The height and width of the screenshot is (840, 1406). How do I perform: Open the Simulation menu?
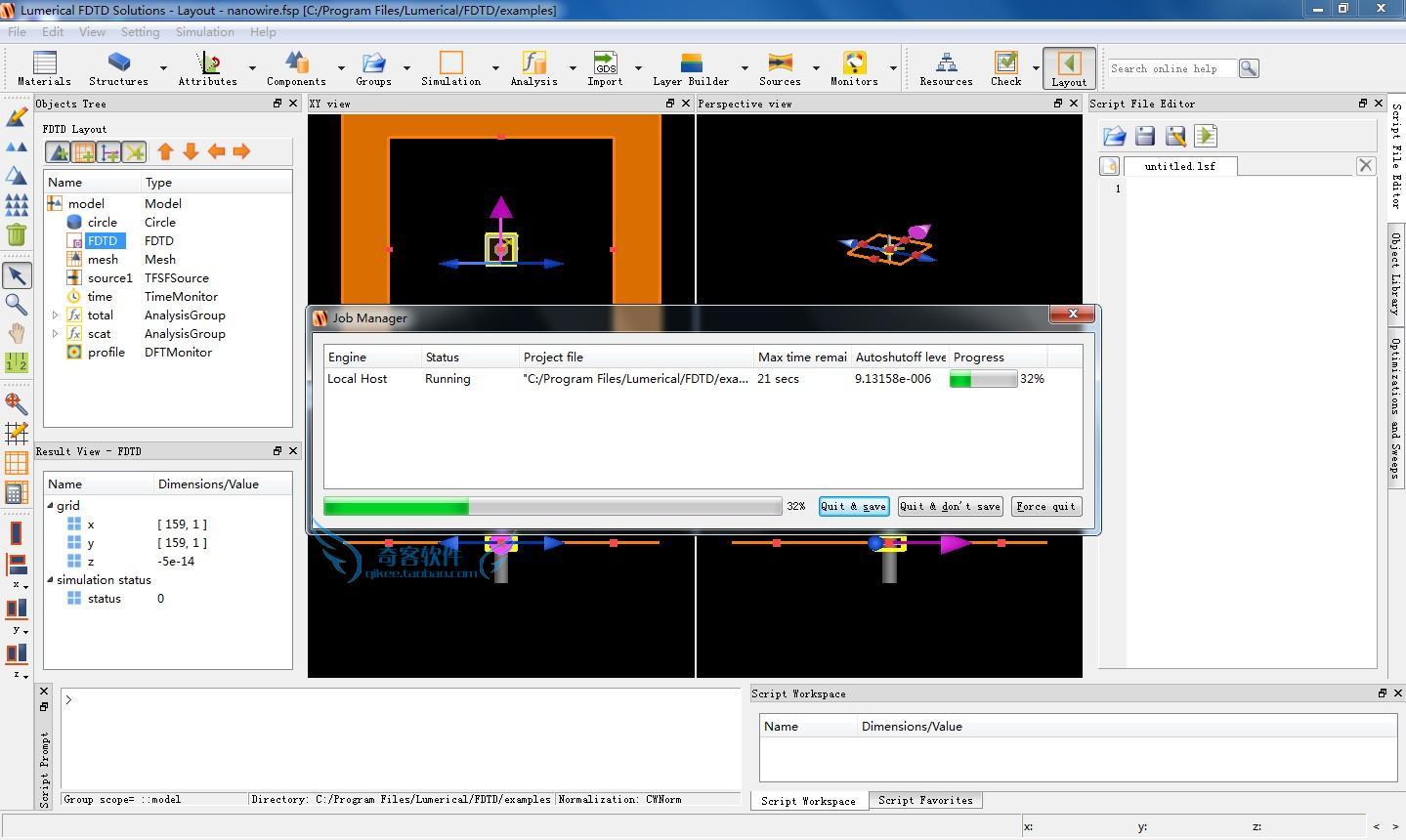tap(204, 32)
